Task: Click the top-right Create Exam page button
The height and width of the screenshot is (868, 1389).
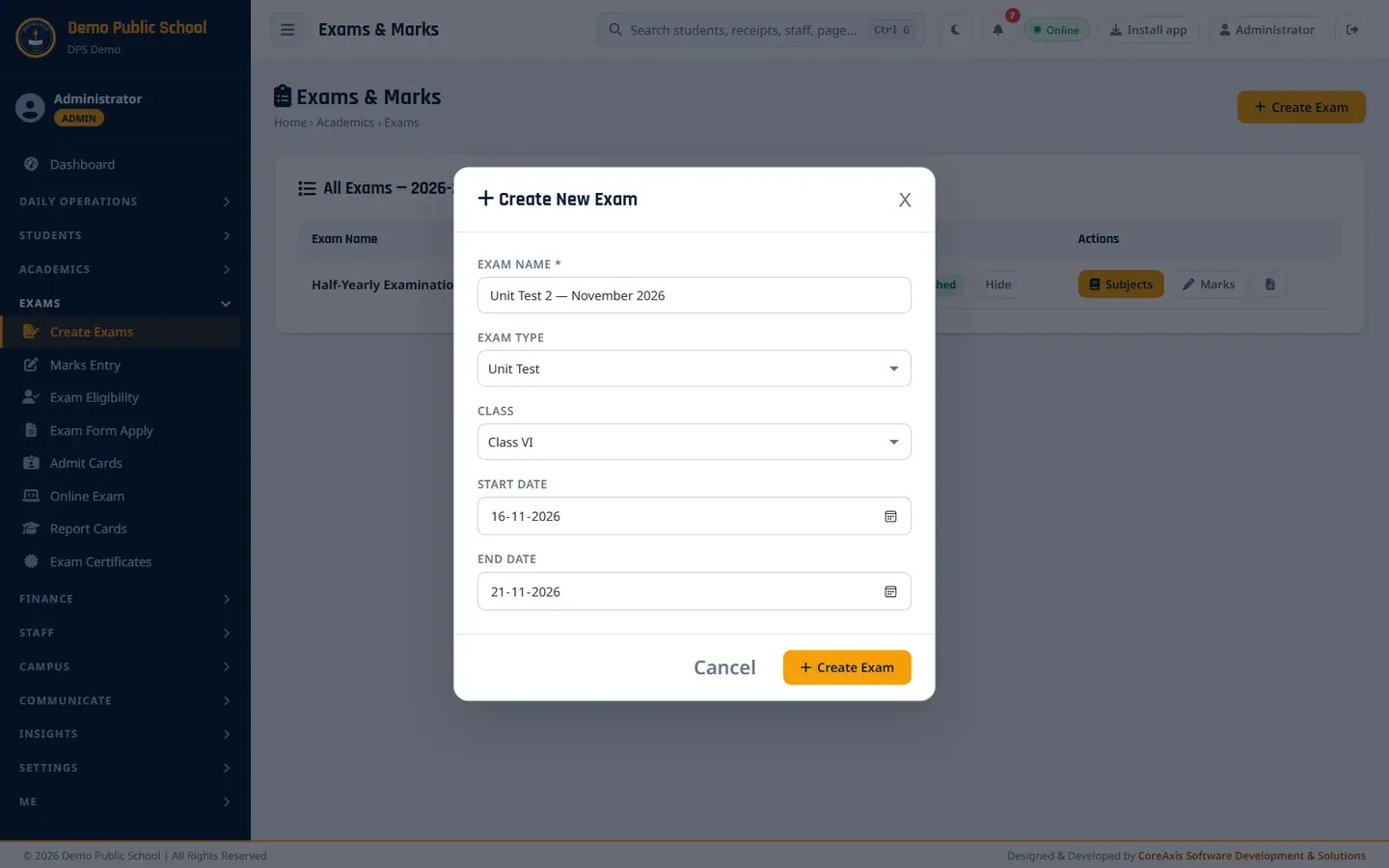Action: 1301,107
